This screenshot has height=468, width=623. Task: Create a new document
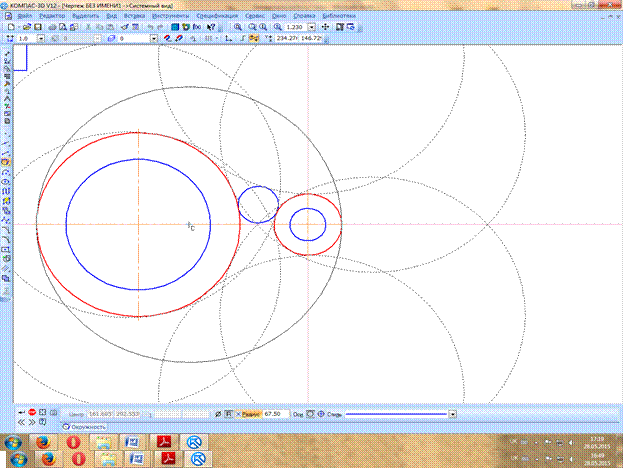(11, 27)
